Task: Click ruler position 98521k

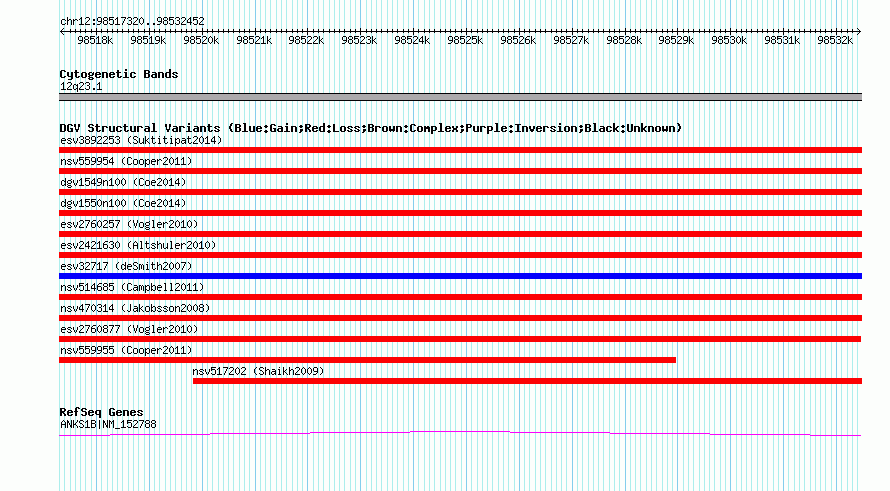Action: (254, 40)
